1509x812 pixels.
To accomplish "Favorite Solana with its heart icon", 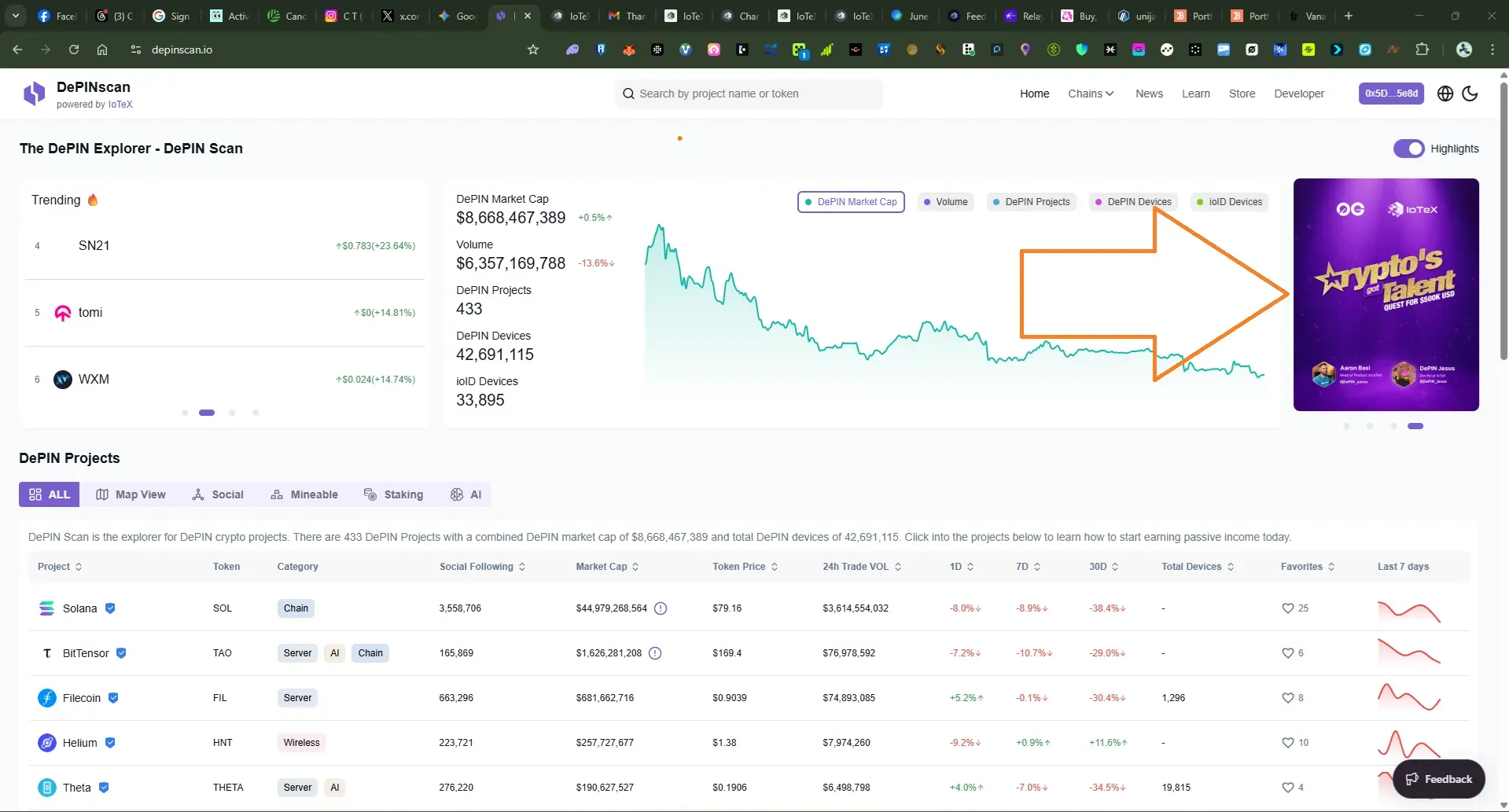I will [x=1288, y=608].
